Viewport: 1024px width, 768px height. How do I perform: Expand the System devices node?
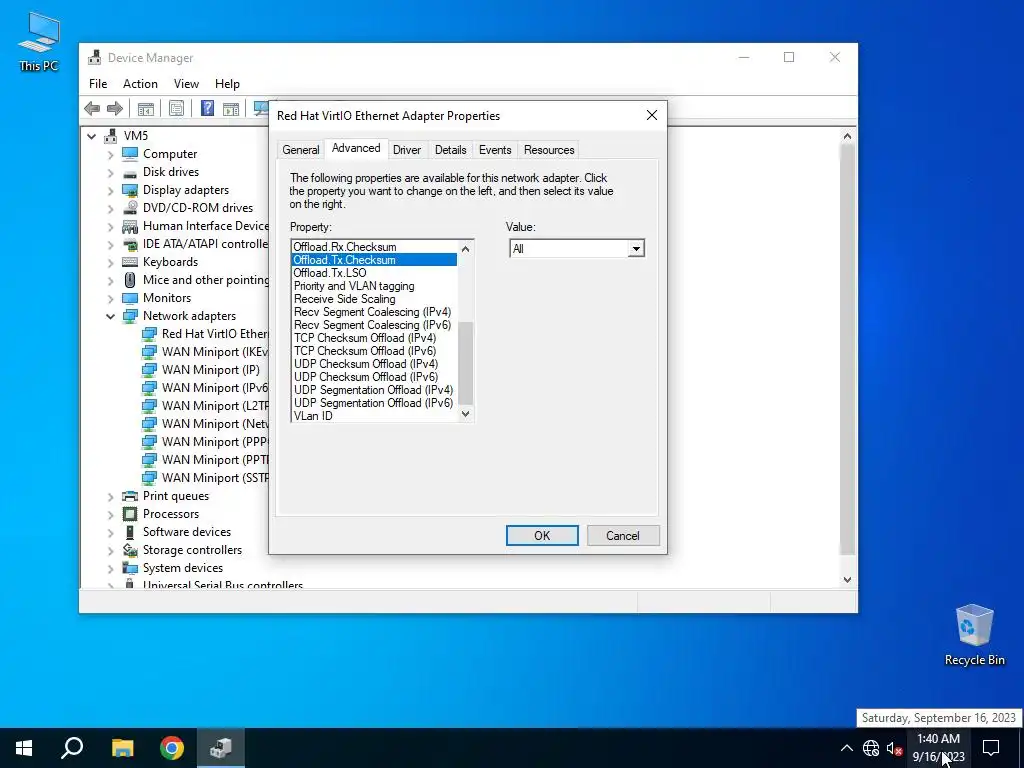[x=110, y=568]
